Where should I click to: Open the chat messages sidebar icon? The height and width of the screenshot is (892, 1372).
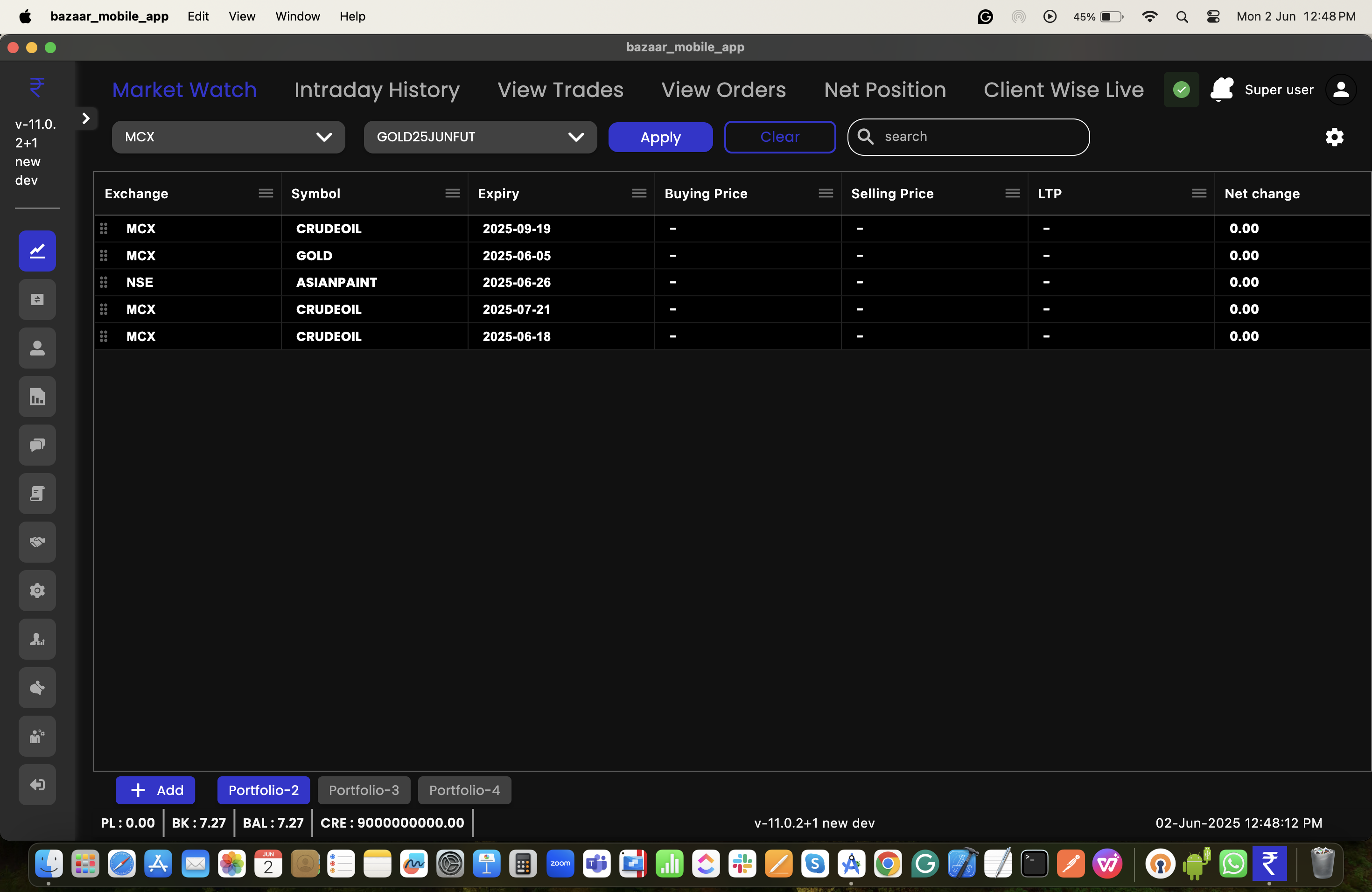coord(37,445)
